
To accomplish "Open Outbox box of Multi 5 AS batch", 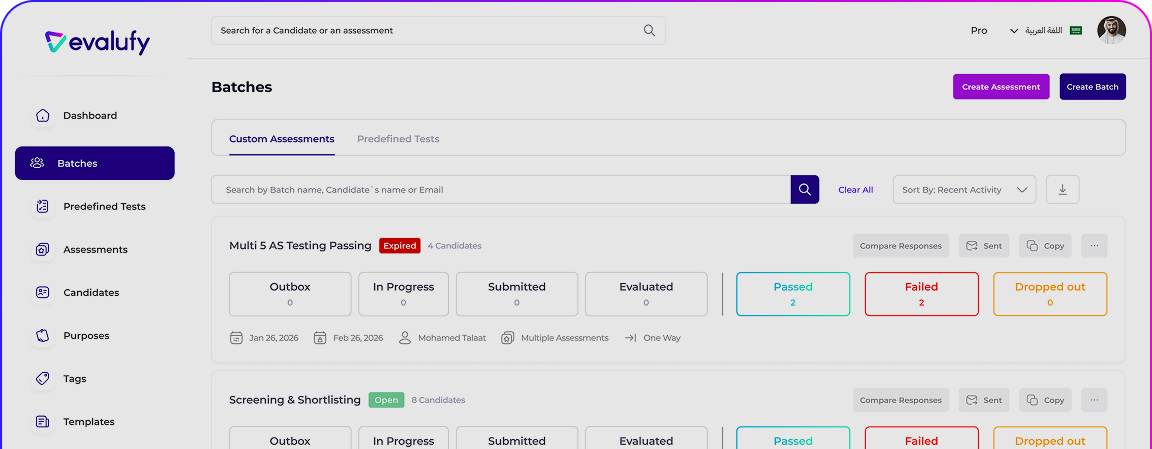I will (x=290, y=294).
